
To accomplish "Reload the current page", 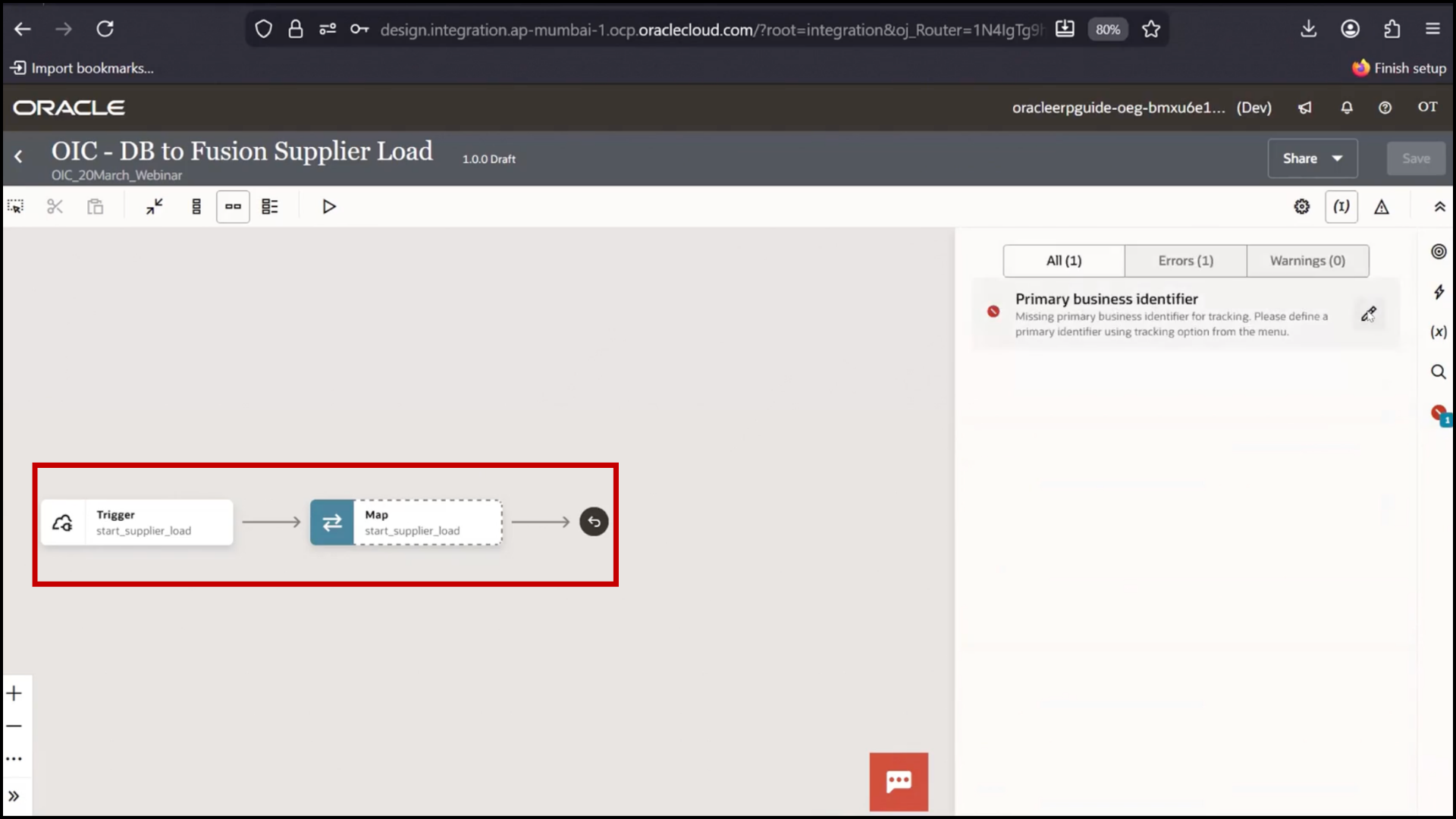I will click(105, 29).
